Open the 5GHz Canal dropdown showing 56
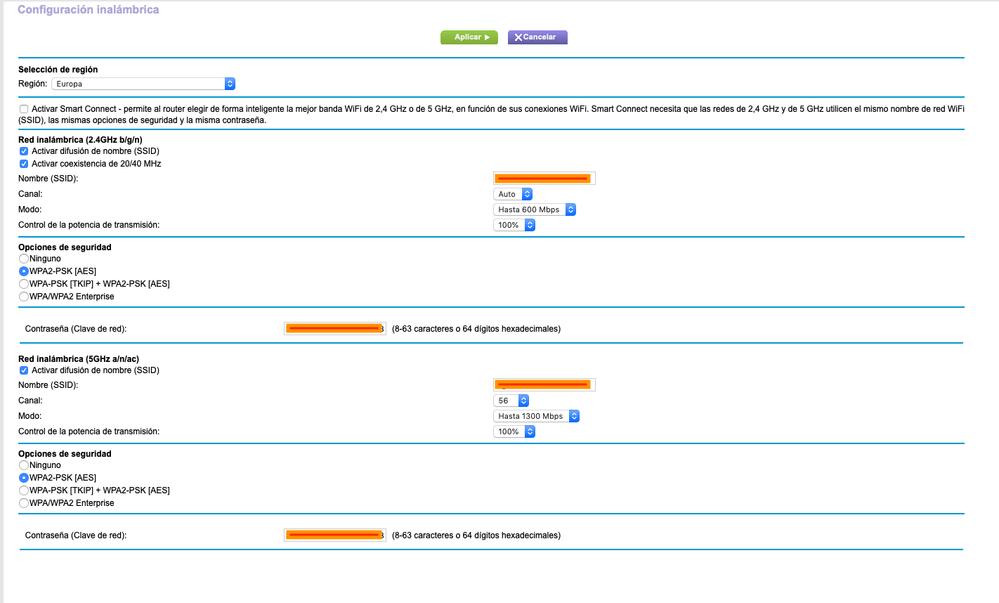 point(511,400)
